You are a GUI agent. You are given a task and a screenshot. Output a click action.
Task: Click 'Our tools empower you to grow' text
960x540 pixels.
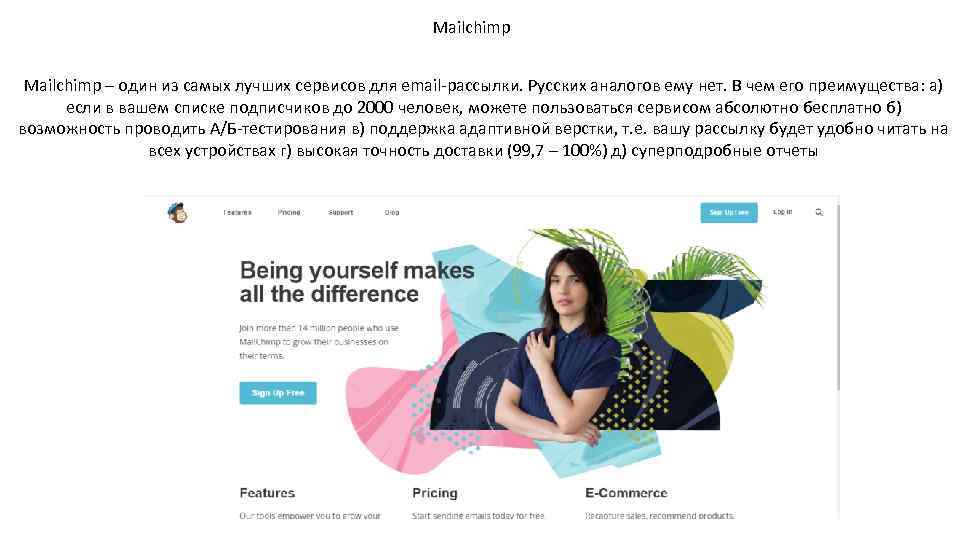click(310, 516)
